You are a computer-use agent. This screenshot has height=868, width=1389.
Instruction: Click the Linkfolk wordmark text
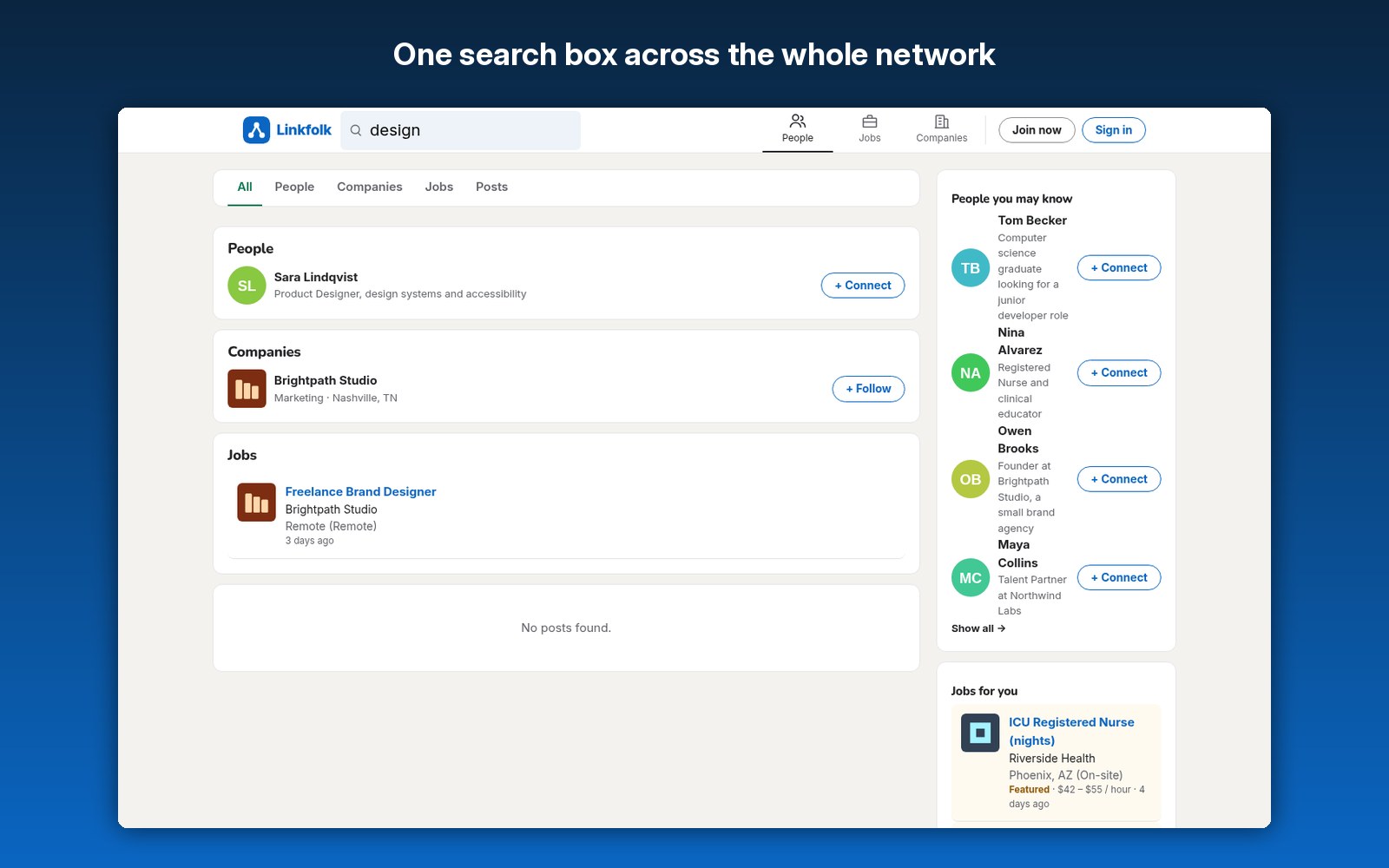pos(304,130)
